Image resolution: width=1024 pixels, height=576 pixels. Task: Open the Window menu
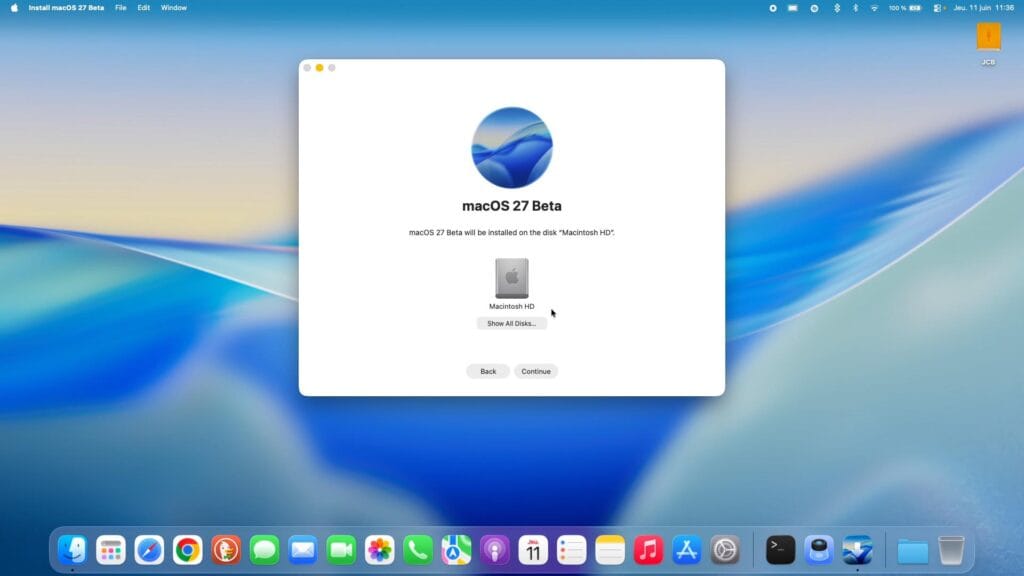[174, 8]
